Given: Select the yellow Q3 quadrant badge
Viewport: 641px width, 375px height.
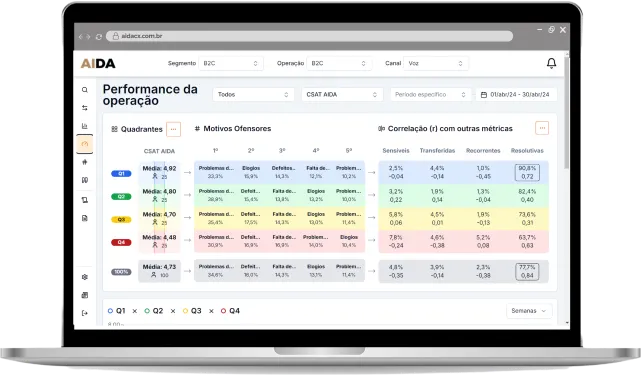Looking at the screenshot, I should (121, 220).
